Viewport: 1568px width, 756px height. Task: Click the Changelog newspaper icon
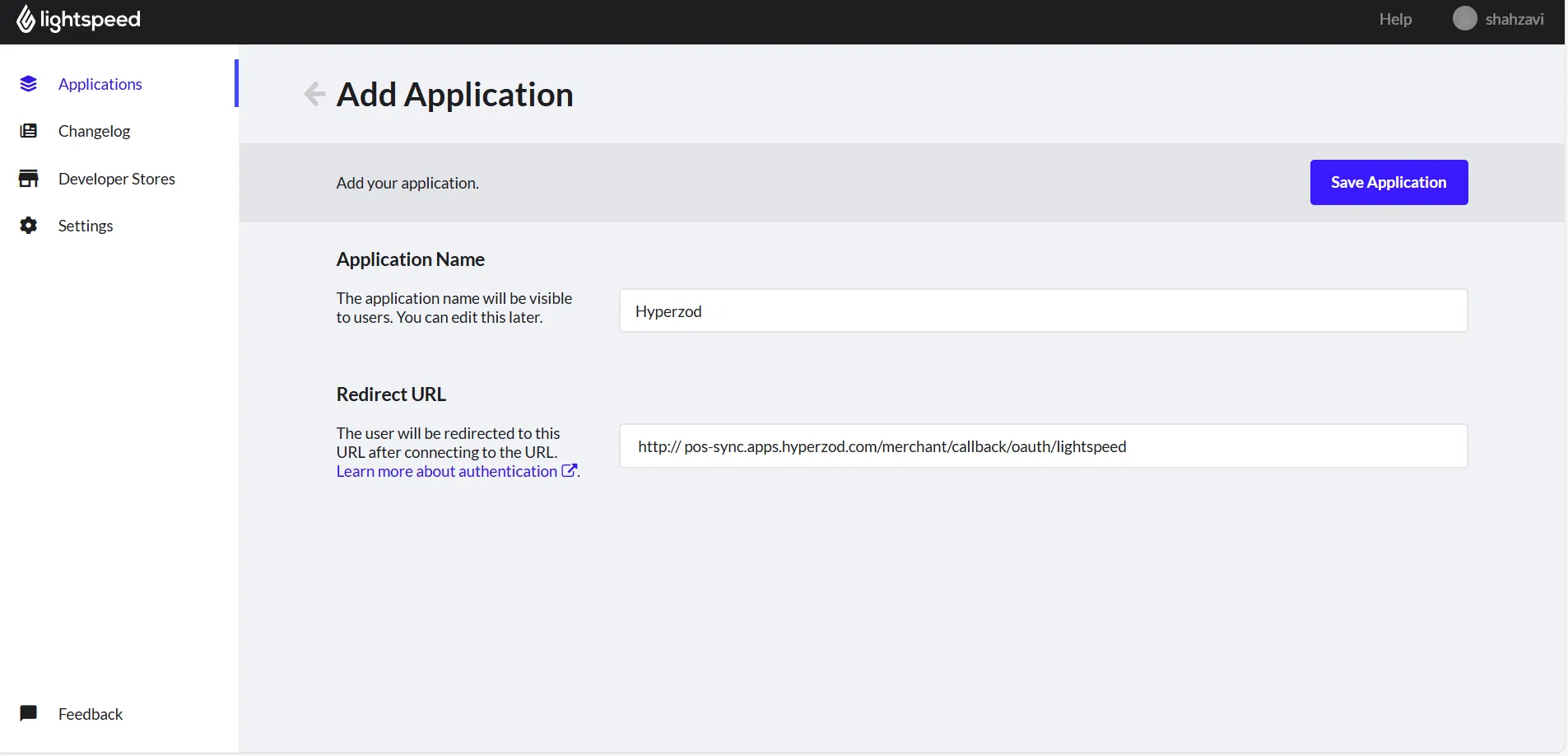pyautogui.click(x=29, y=131)
